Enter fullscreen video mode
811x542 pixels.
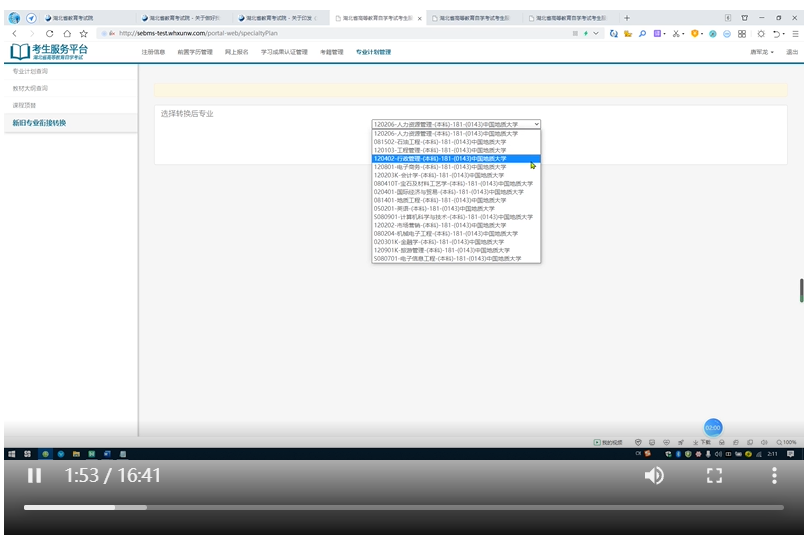(714, 476)
